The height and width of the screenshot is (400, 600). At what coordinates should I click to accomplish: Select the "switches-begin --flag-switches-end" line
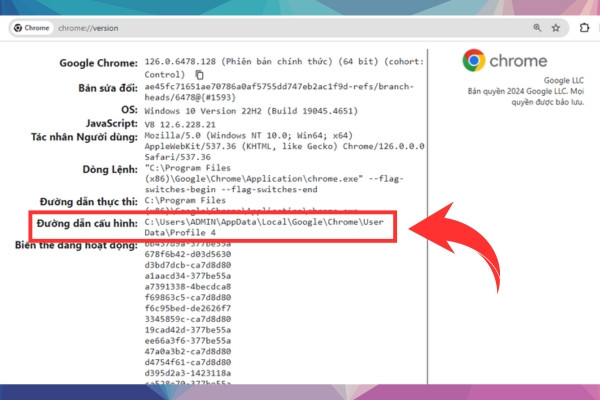coord(231,189)
